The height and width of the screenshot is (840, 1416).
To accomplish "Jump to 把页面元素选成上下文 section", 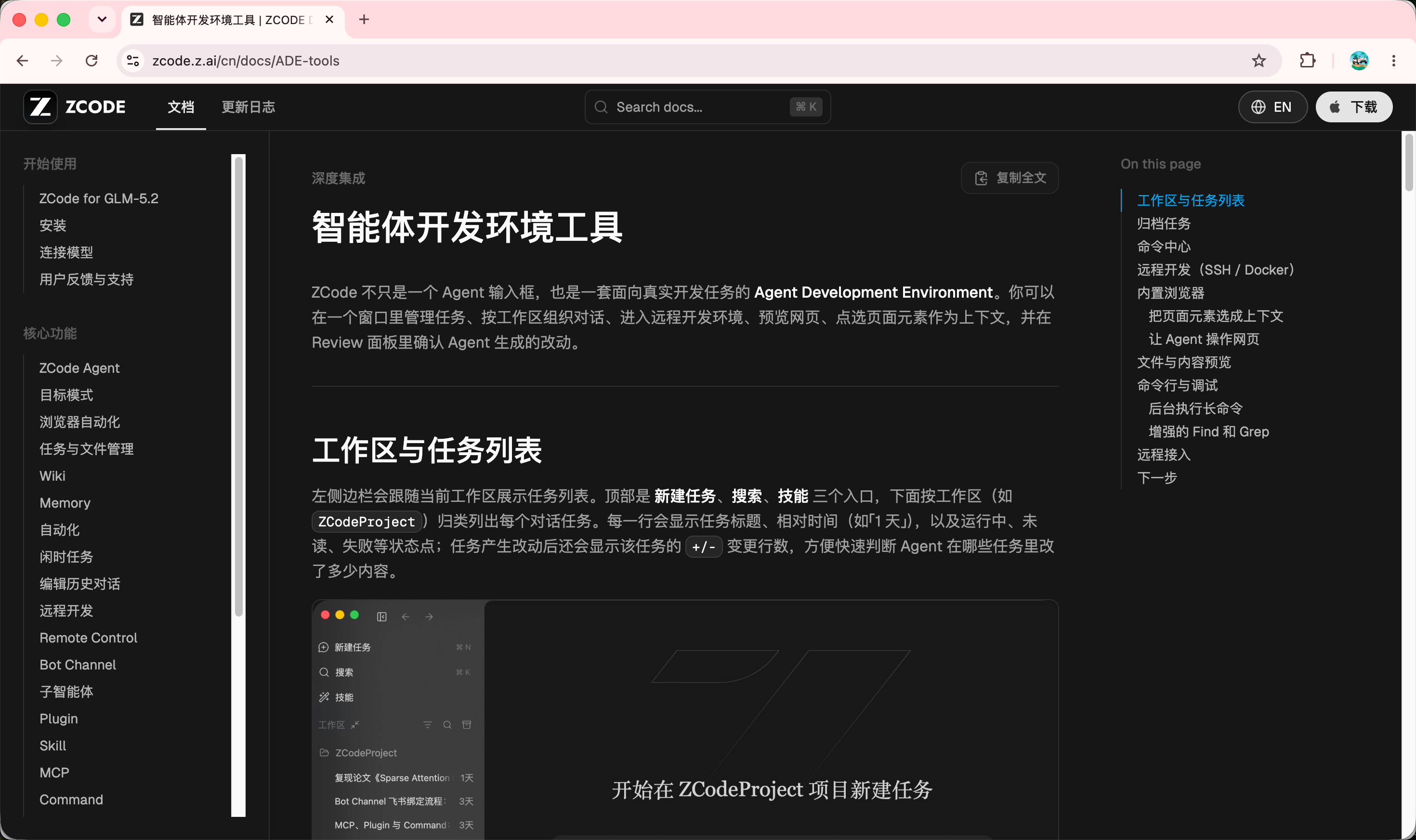I will [x=1216, y=316].
